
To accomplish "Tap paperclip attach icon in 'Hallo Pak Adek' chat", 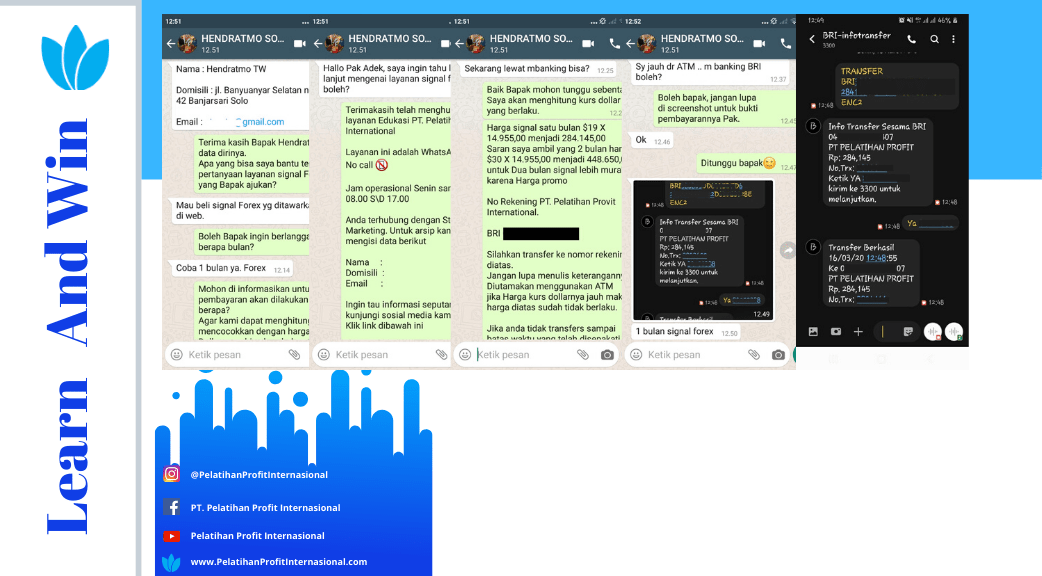I will (x=441, y=355).
